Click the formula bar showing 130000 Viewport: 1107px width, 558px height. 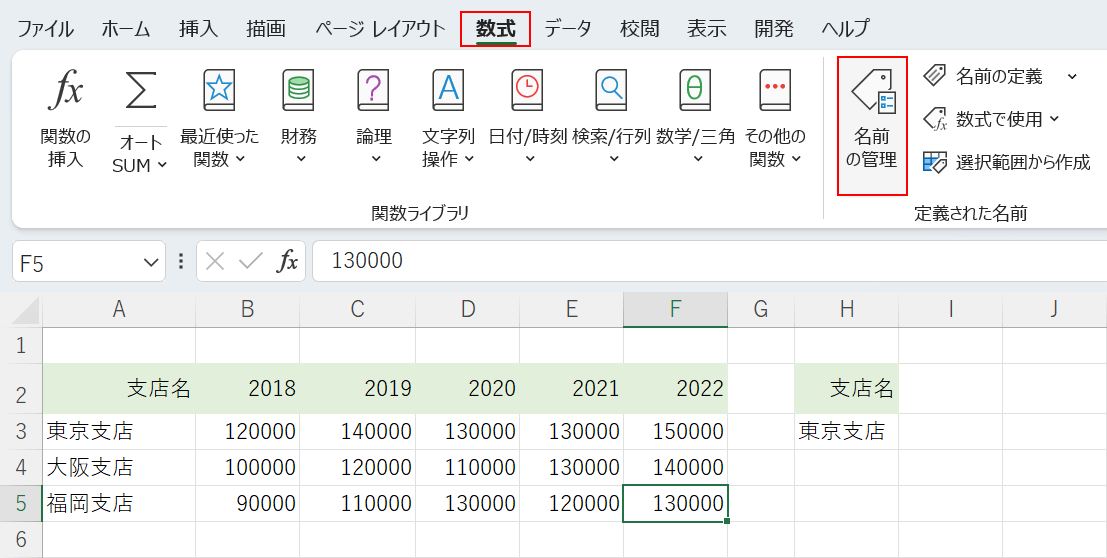point(700,262)
